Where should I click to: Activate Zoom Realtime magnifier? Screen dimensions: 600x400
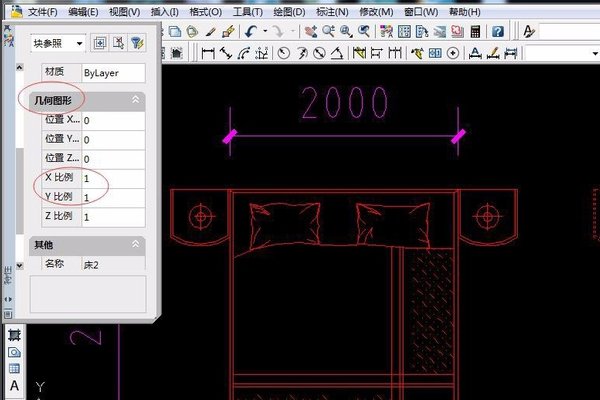[x=328, y=31]
